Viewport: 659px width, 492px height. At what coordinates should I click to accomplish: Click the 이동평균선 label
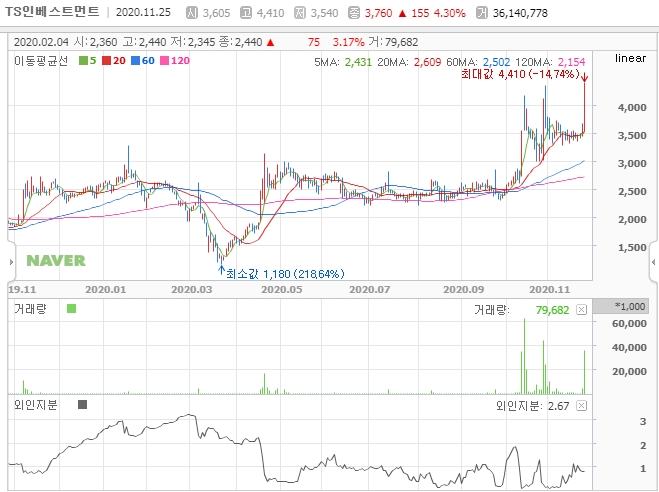[x=41, y=61]
